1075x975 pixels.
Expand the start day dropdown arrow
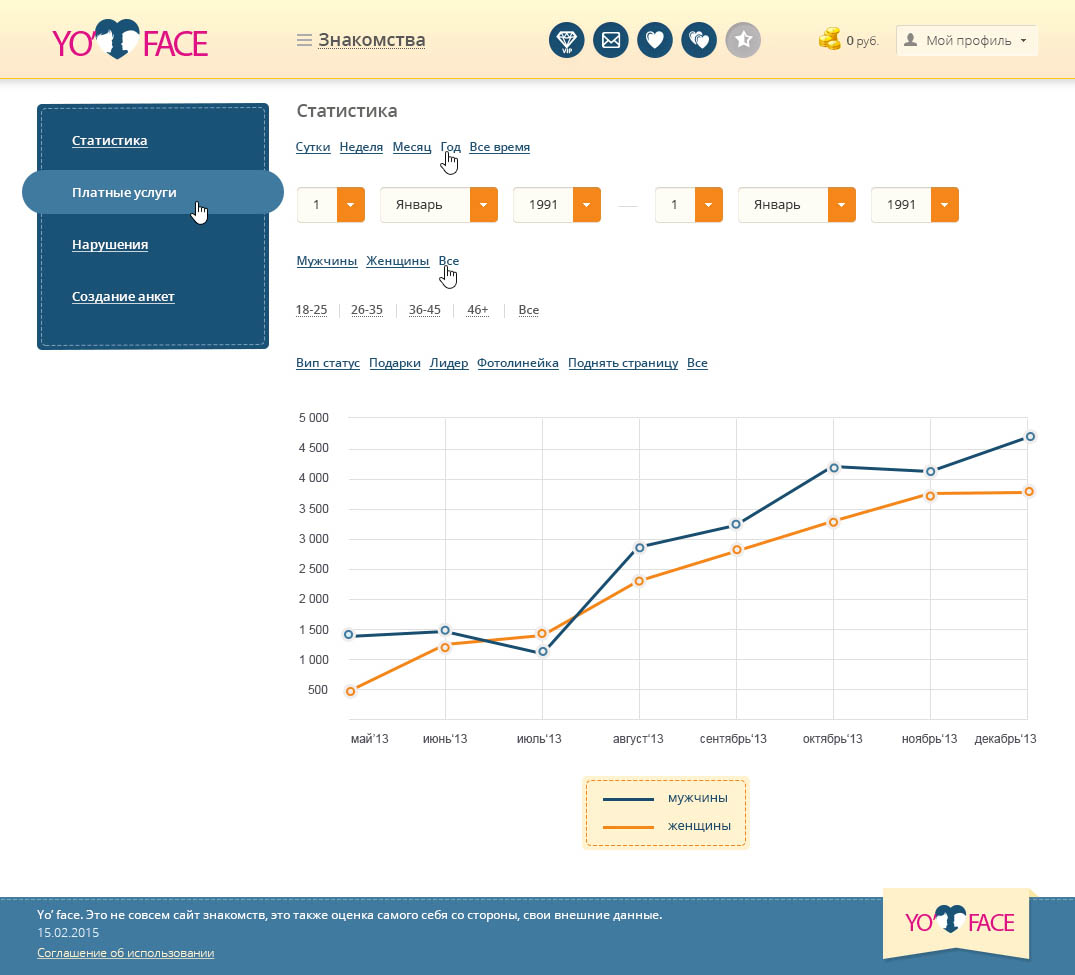coord(350,204)
